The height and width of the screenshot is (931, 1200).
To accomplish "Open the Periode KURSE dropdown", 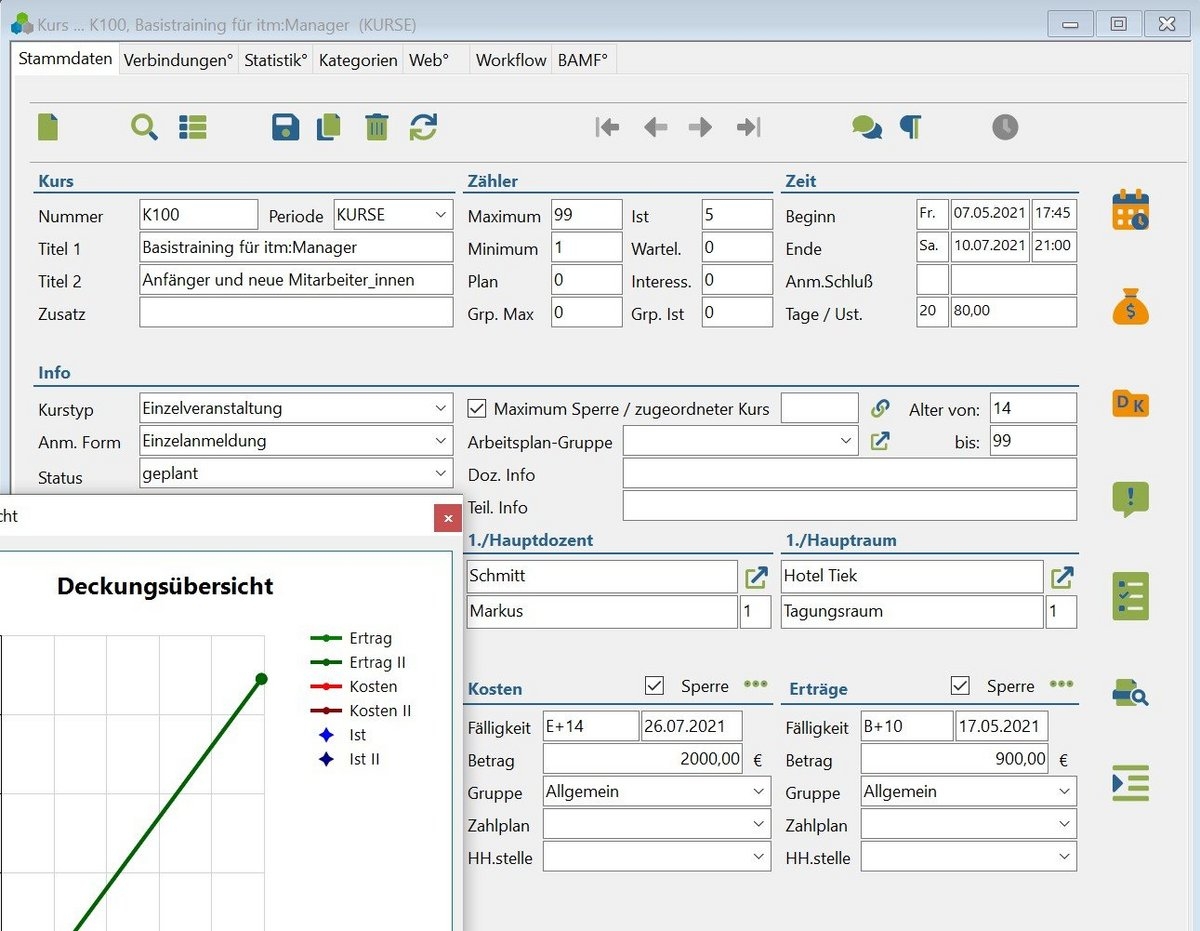I will tap(442, 215).
